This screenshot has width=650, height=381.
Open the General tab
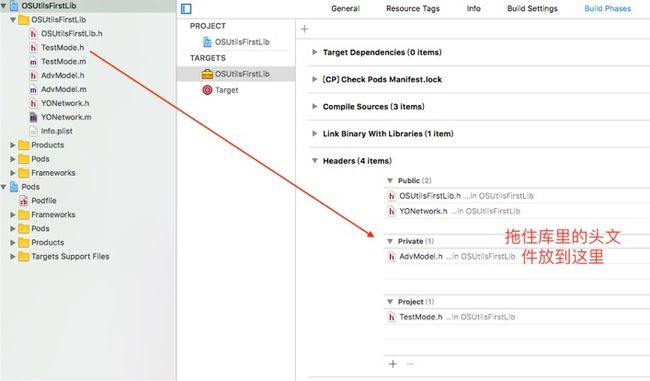(x=345, y=9)
